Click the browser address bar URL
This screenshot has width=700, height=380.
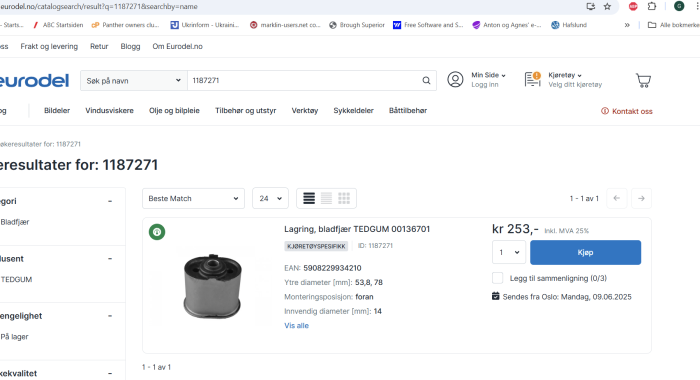(99, 6)
